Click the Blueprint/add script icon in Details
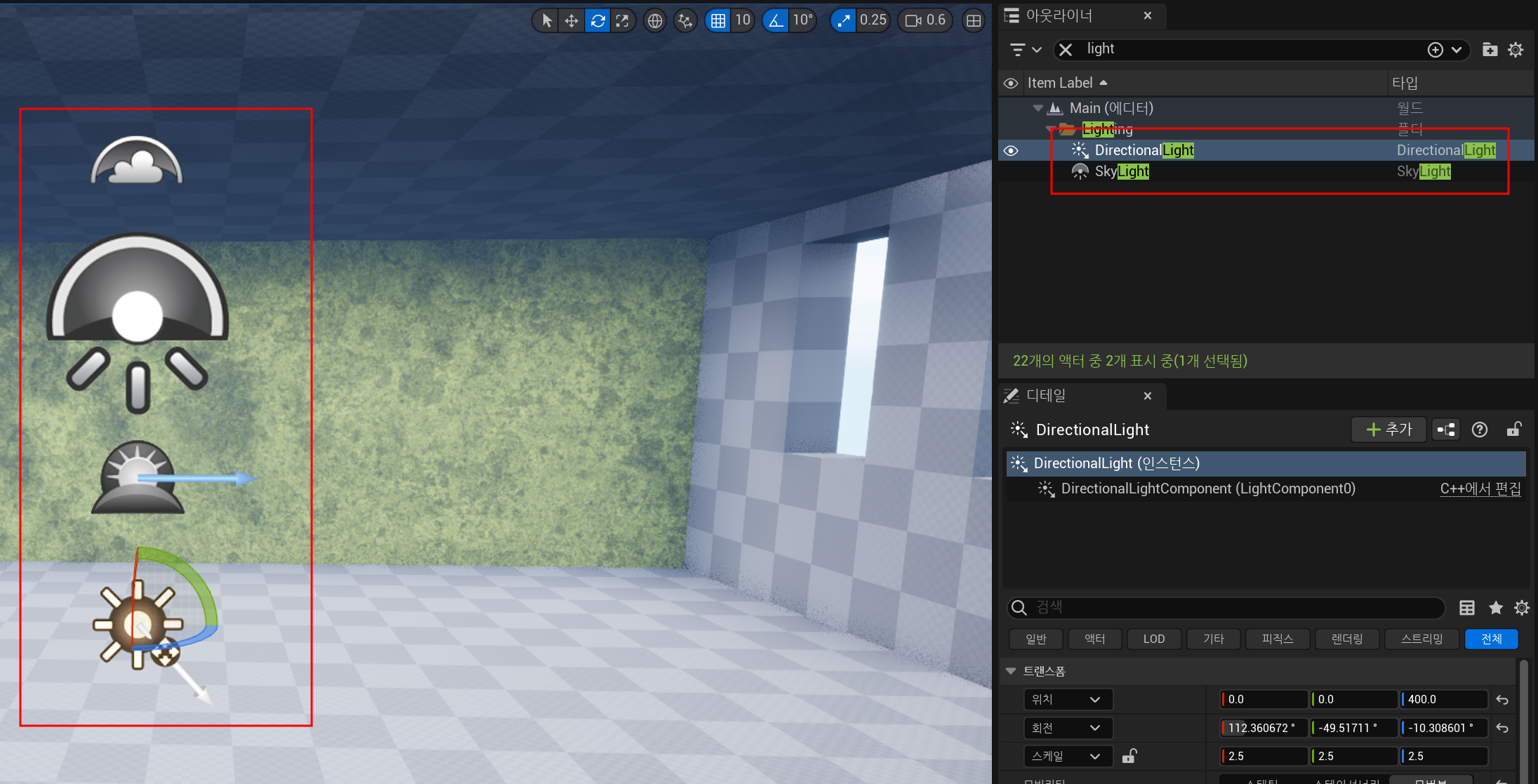Viewport: 1538px width, 784px height. pos(1446,430)
